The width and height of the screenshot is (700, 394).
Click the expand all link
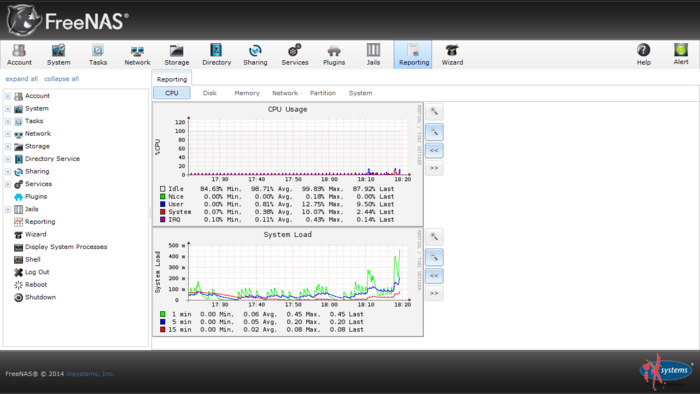(x=21, y=79)
